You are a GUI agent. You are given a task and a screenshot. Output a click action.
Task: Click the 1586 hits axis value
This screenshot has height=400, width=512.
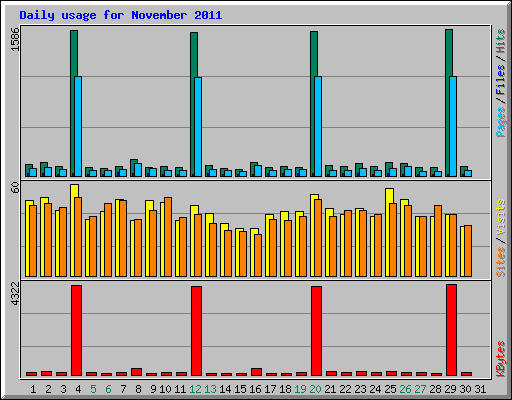(15, 40)
